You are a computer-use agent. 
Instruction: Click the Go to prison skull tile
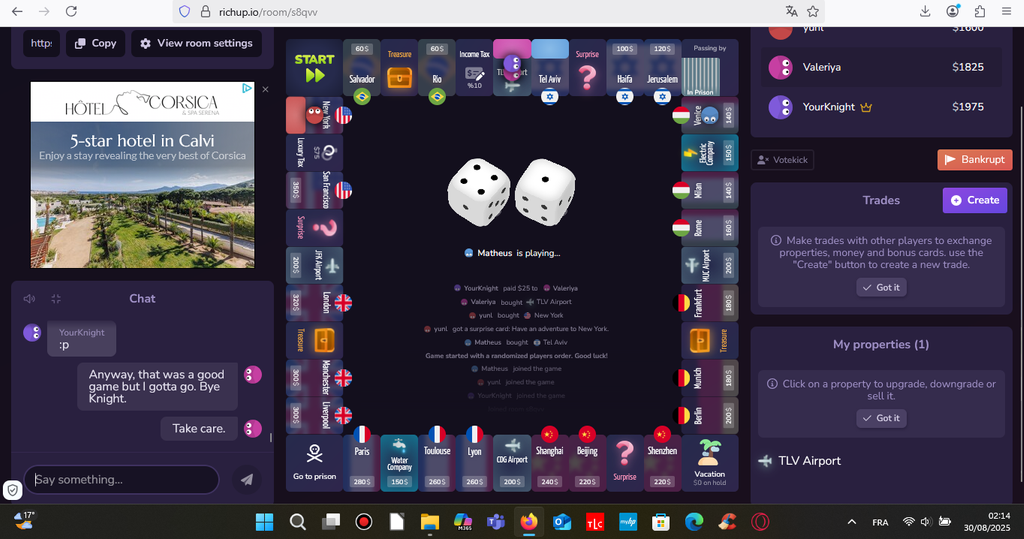314,463
